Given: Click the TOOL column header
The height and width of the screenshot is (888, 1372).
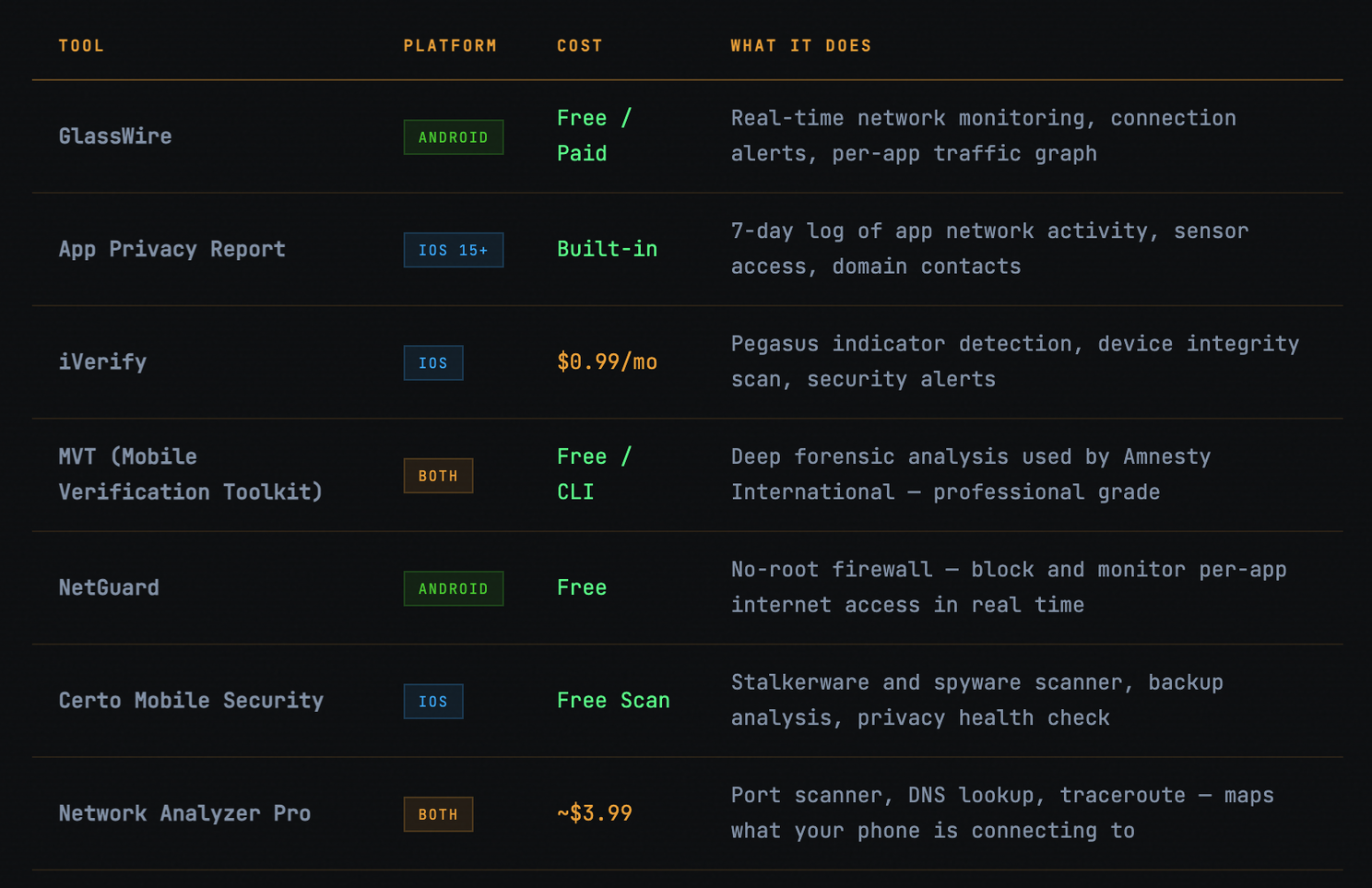Looking at the screenshot, I should click(x=81, y=46).
